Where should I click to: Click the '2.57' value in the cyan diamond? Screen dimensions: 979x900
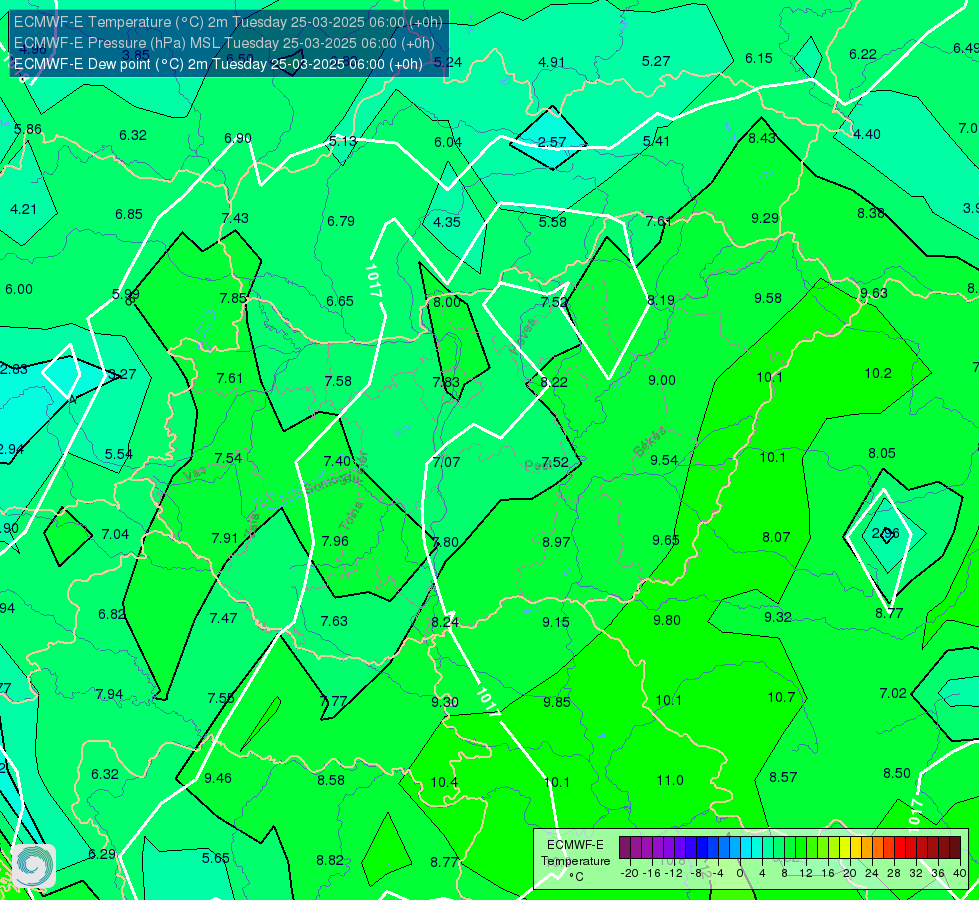tap(552, 142)
